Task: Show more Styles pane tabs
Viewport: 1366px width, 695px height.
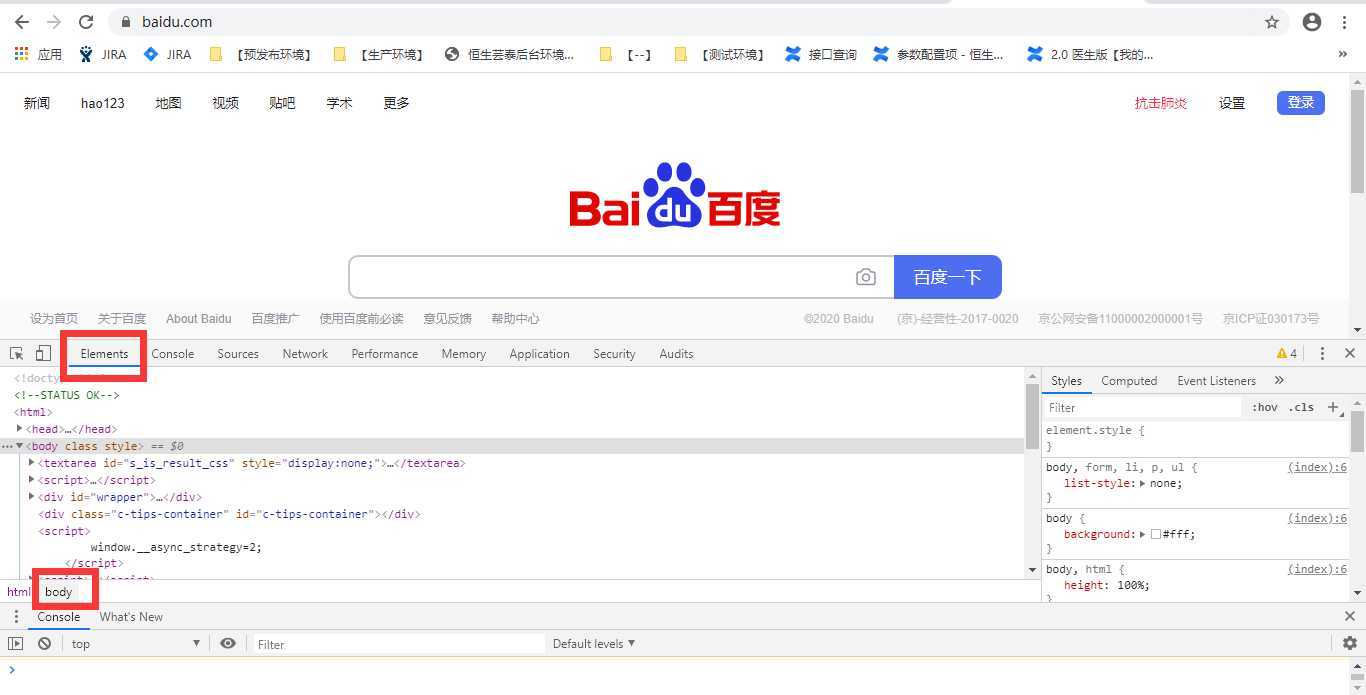Action: coord(1279,380)
